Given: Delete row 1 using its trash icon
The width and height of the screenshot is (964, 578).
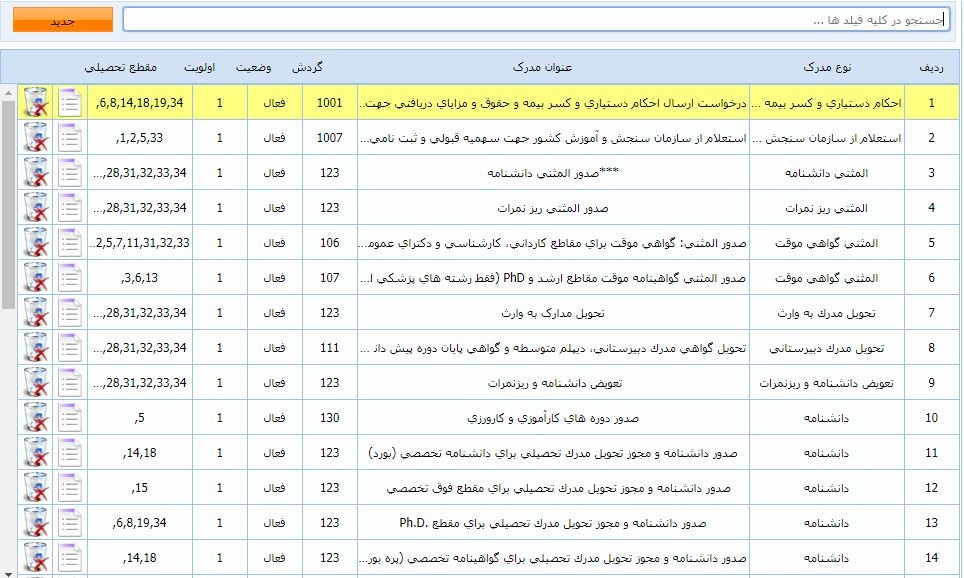Looking at the screenshot, I should point(36,103).
